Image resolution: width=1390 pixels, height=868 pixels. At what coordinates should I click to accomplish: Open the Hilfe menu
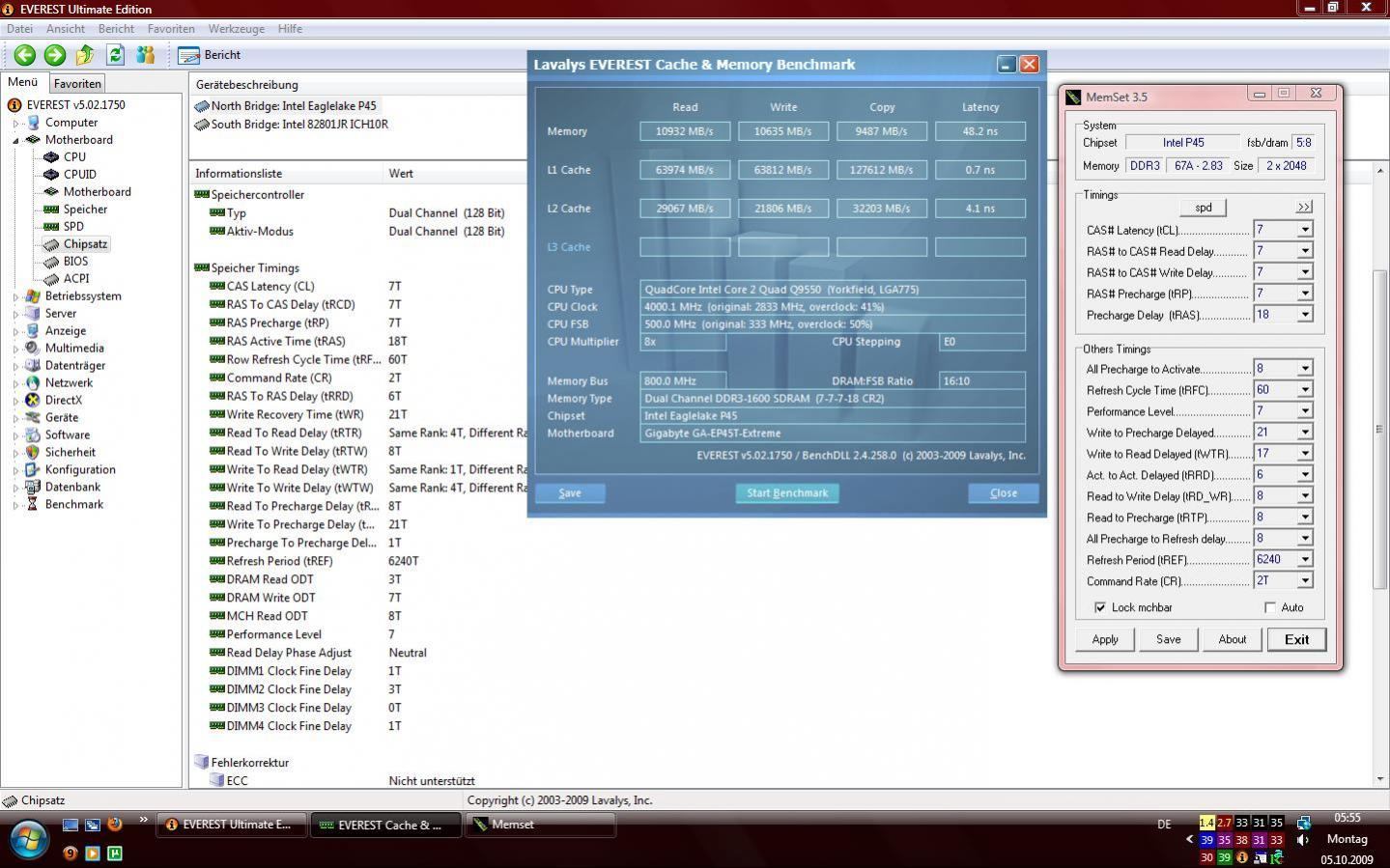(290, 29)
